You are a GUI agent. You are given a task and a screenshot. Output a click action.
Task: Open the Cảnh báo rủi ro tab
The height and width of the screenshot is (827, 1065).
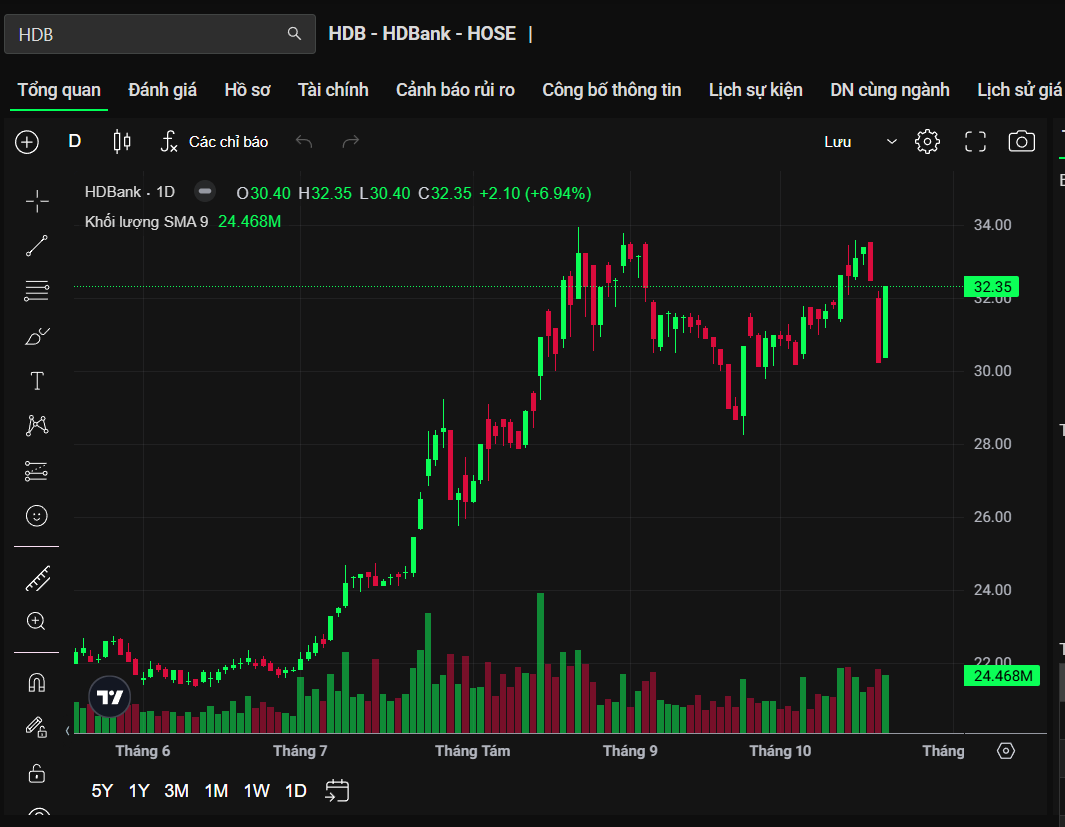455,90
